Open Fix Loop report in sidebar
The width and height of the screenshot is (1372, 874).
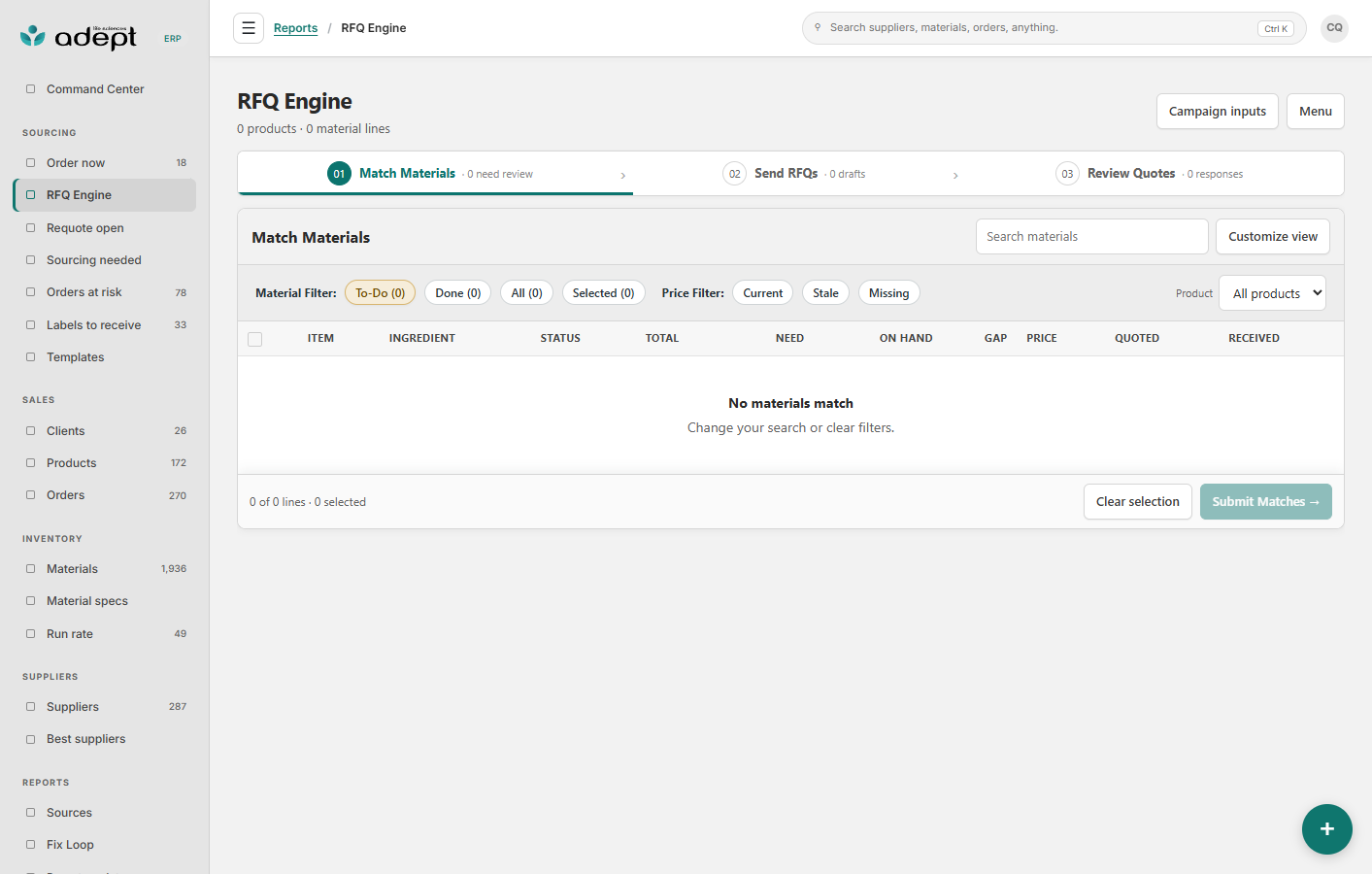coord(105,845)
